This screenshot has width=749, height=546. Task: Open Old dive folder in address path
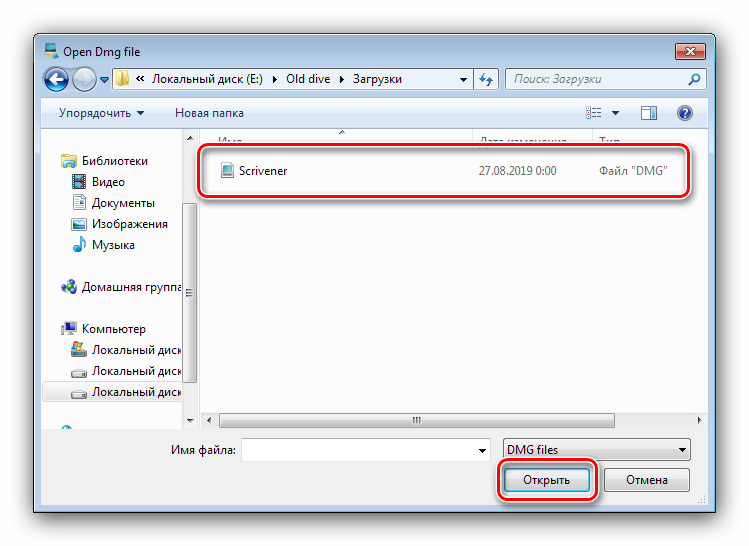point(308,79)
